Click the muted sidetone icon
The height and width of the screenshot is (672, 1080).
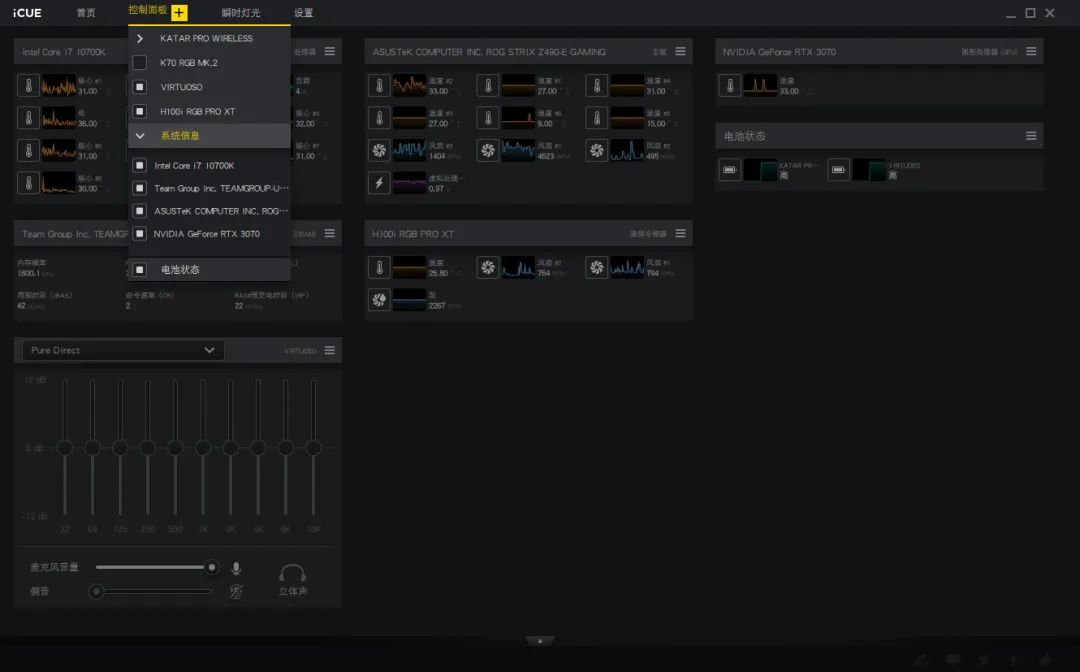[236, 591]
